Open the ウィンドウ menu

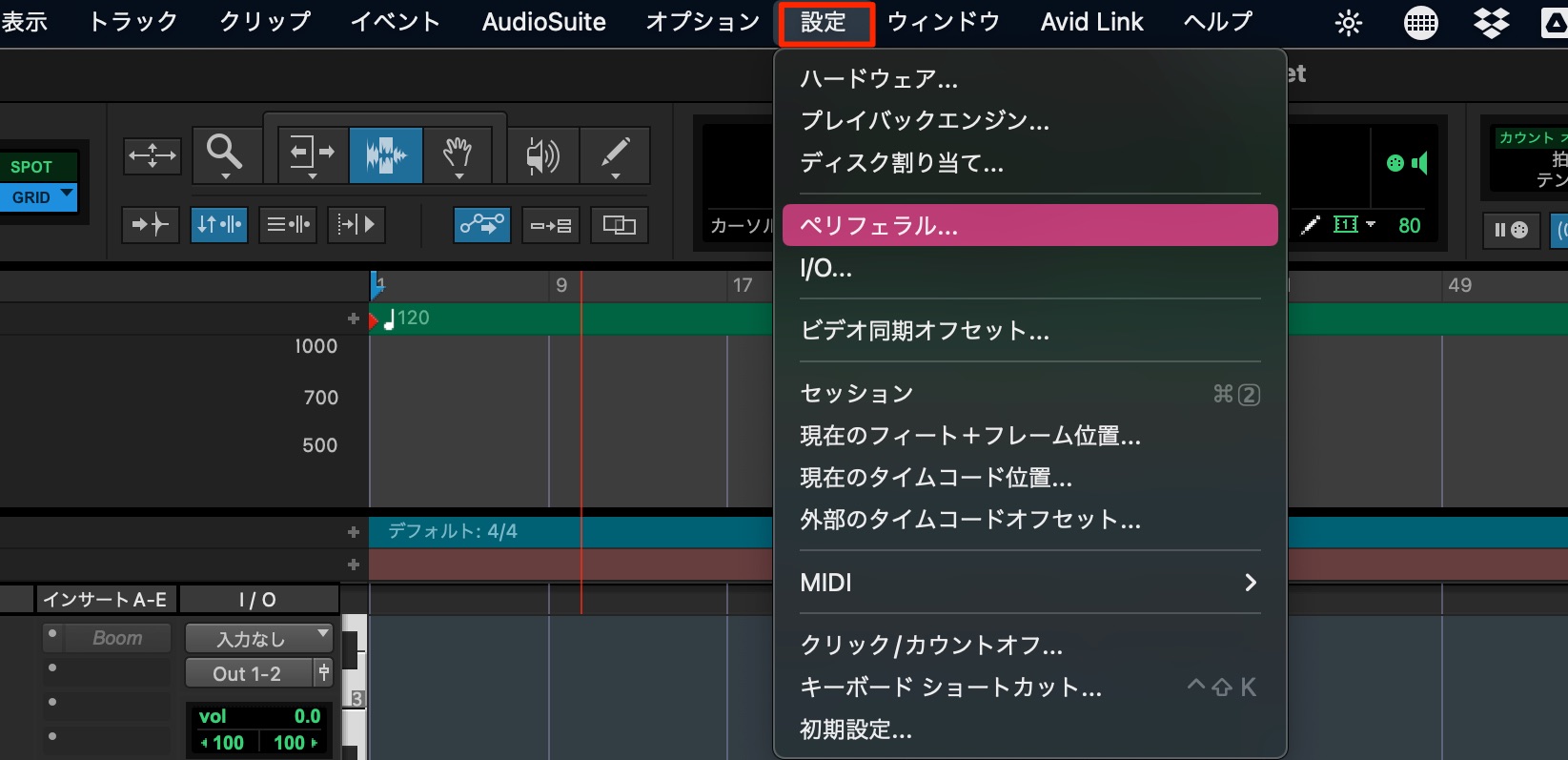coord(944,22)
